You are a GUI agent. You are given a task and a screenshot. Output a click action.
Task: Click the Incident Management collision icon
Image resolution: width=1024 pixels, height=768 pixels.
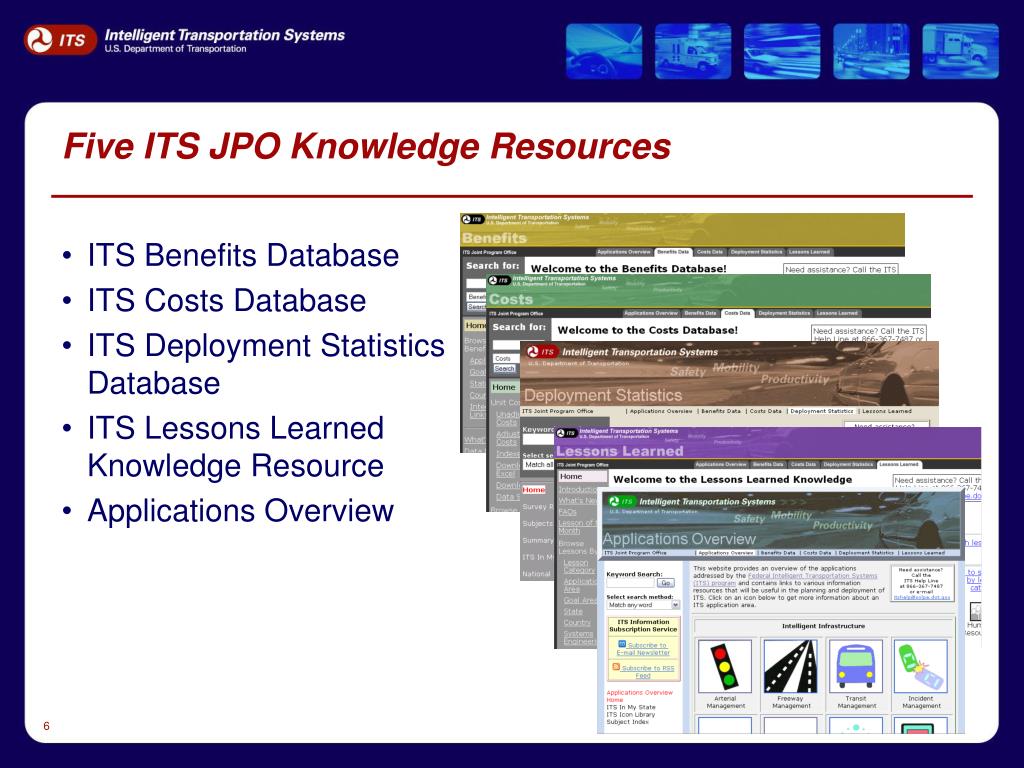click(920, 666)
